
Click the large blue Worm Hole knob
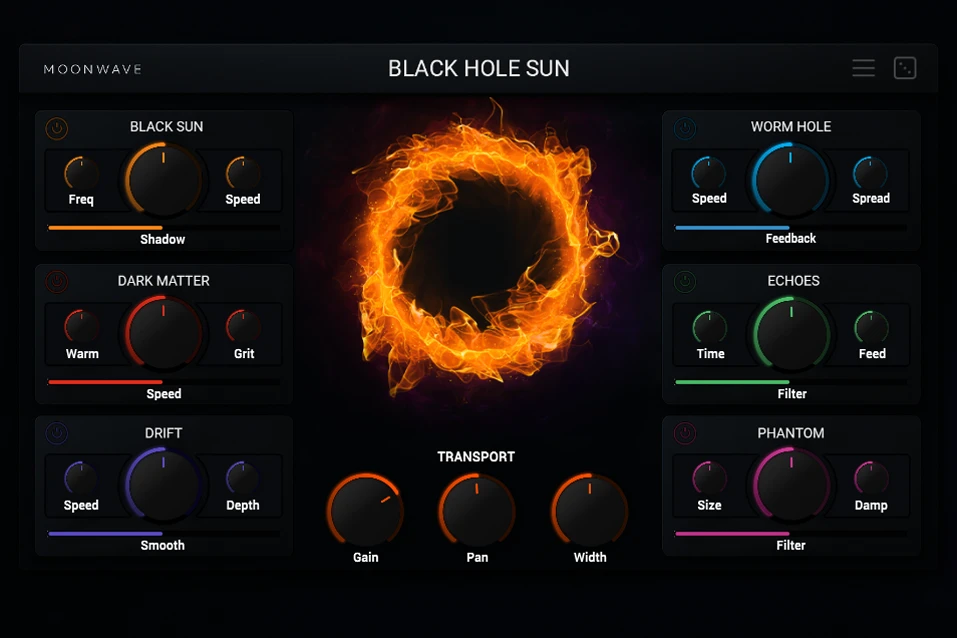point(790,179)
